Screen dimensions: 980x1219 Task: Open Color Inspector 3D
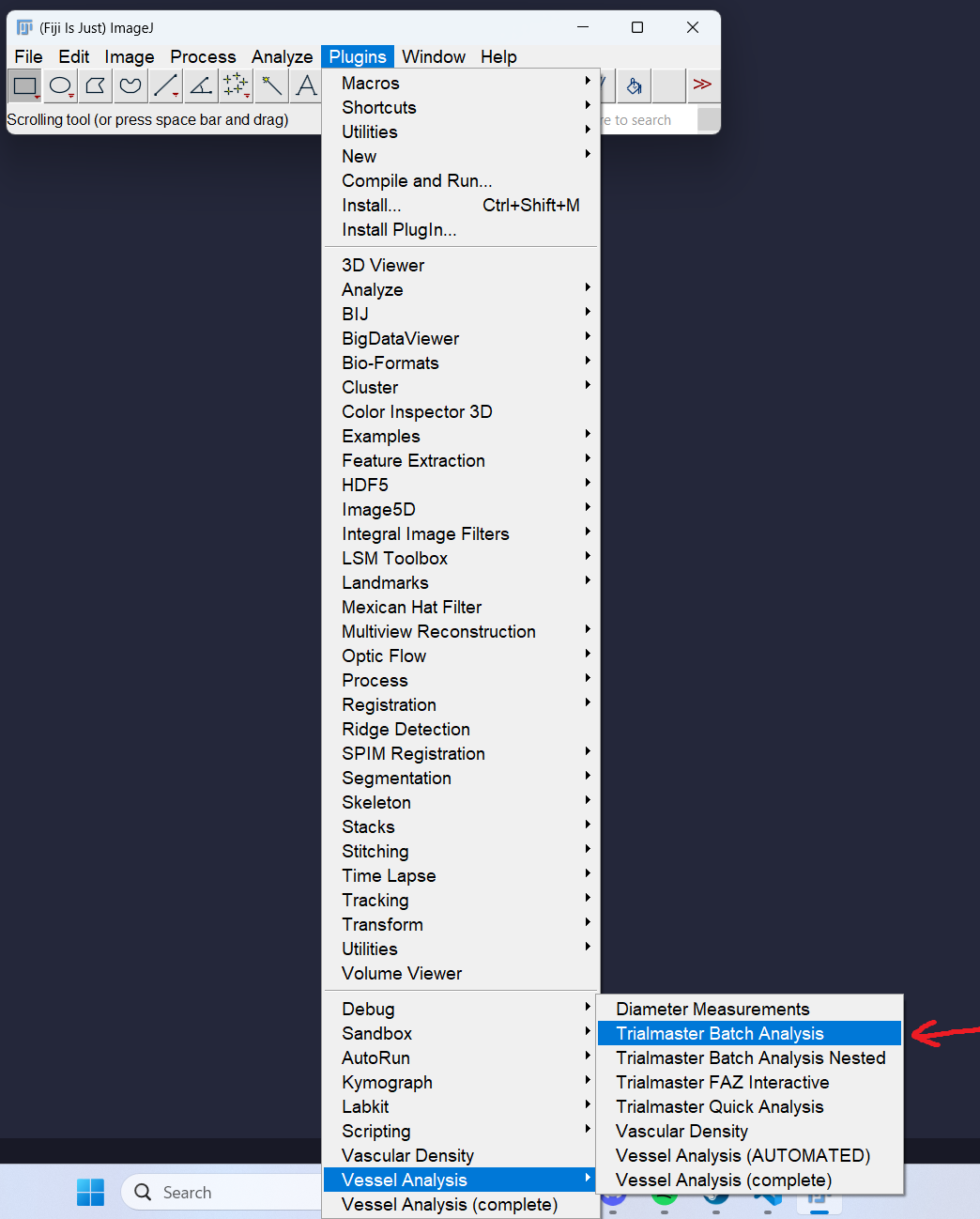pos(461,411)
